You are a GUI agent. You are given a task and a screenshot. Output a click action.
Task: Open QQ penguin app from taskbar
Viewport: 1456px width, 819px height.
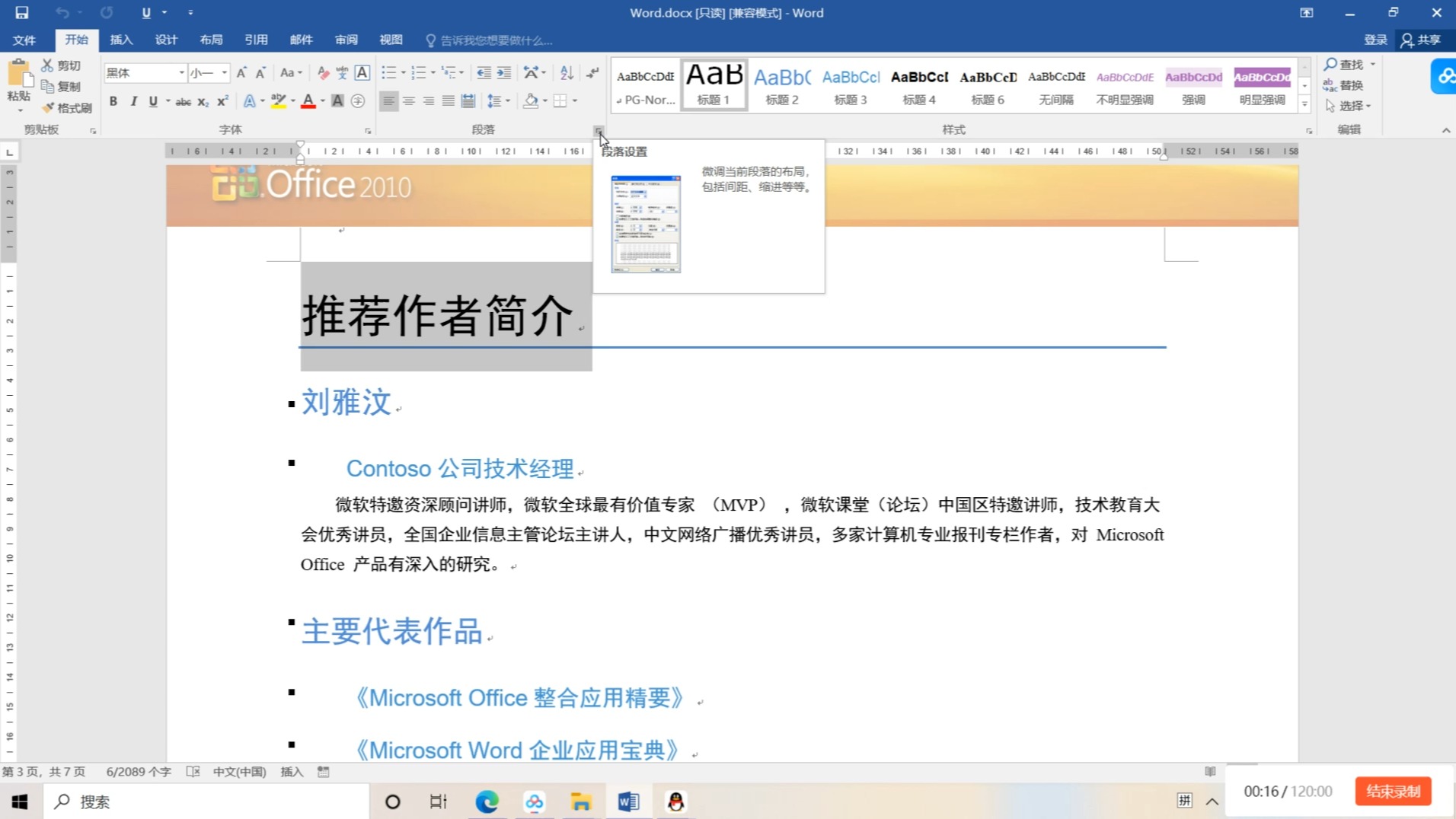pos(675,801)
